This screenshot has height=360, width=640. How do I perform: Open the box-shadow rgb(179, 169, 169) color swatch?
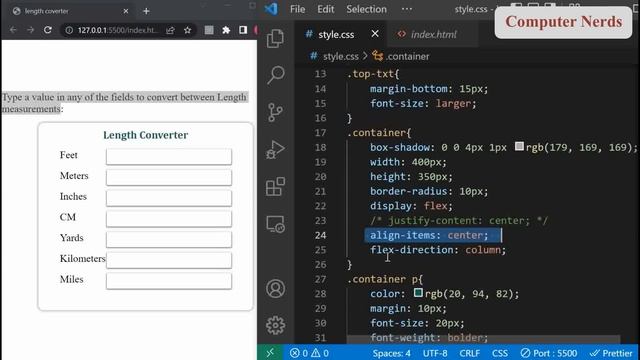[519, 146]
